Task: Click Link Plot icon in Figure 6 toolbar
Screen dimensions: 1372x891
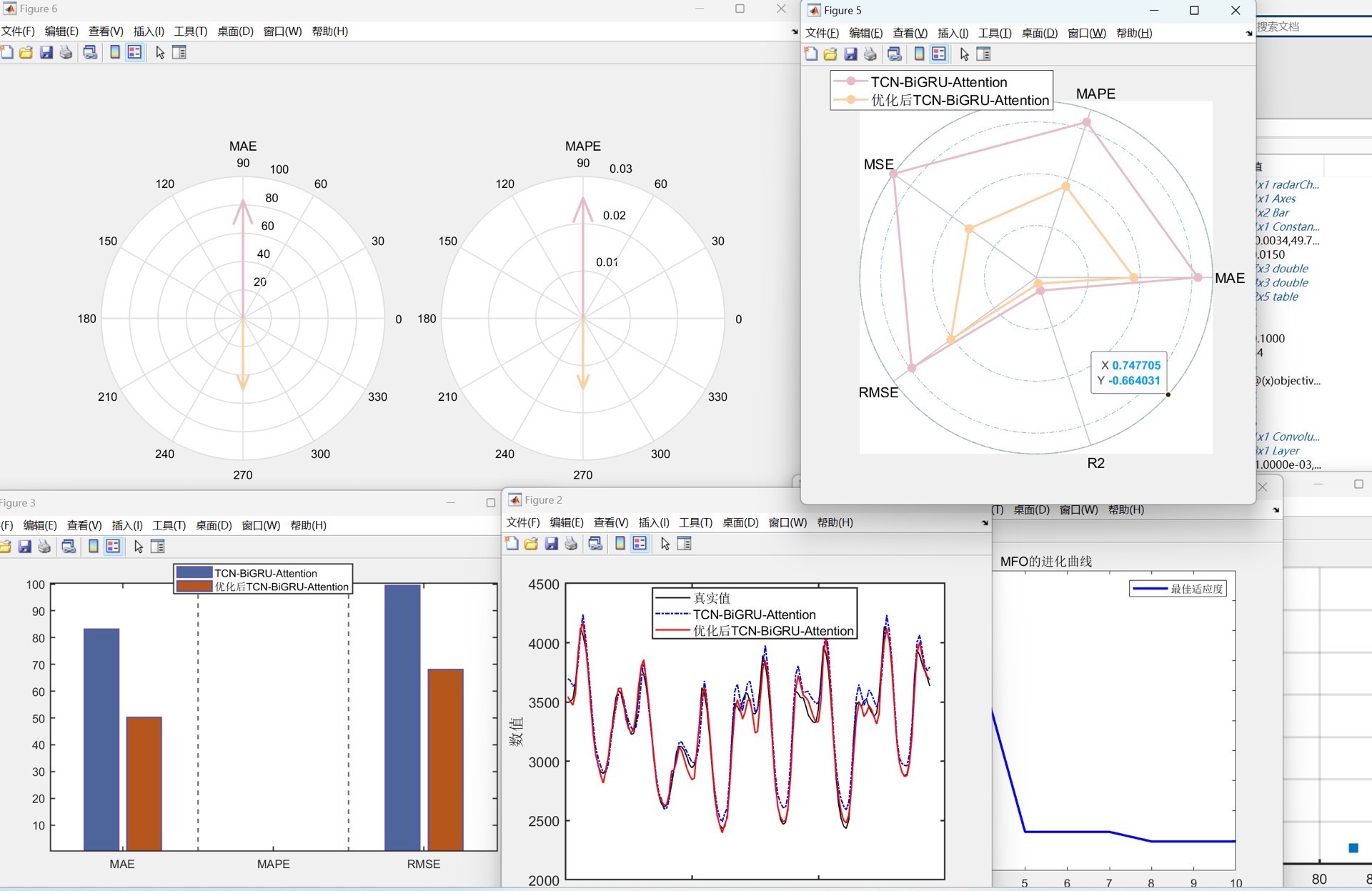Action: point(90,52)
